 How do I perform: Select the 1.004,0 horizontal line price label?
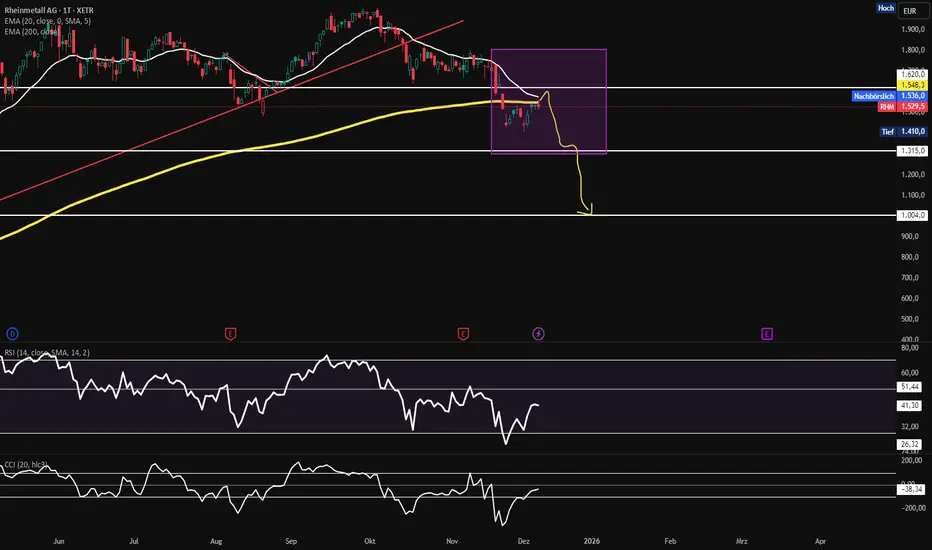pyautogui.click(x=912, y=215)
